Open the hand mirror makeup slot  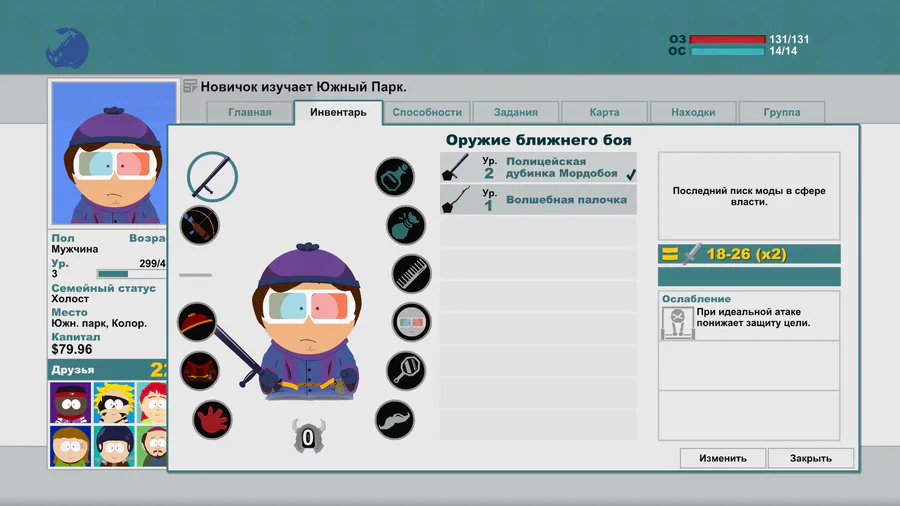(406, 371)
